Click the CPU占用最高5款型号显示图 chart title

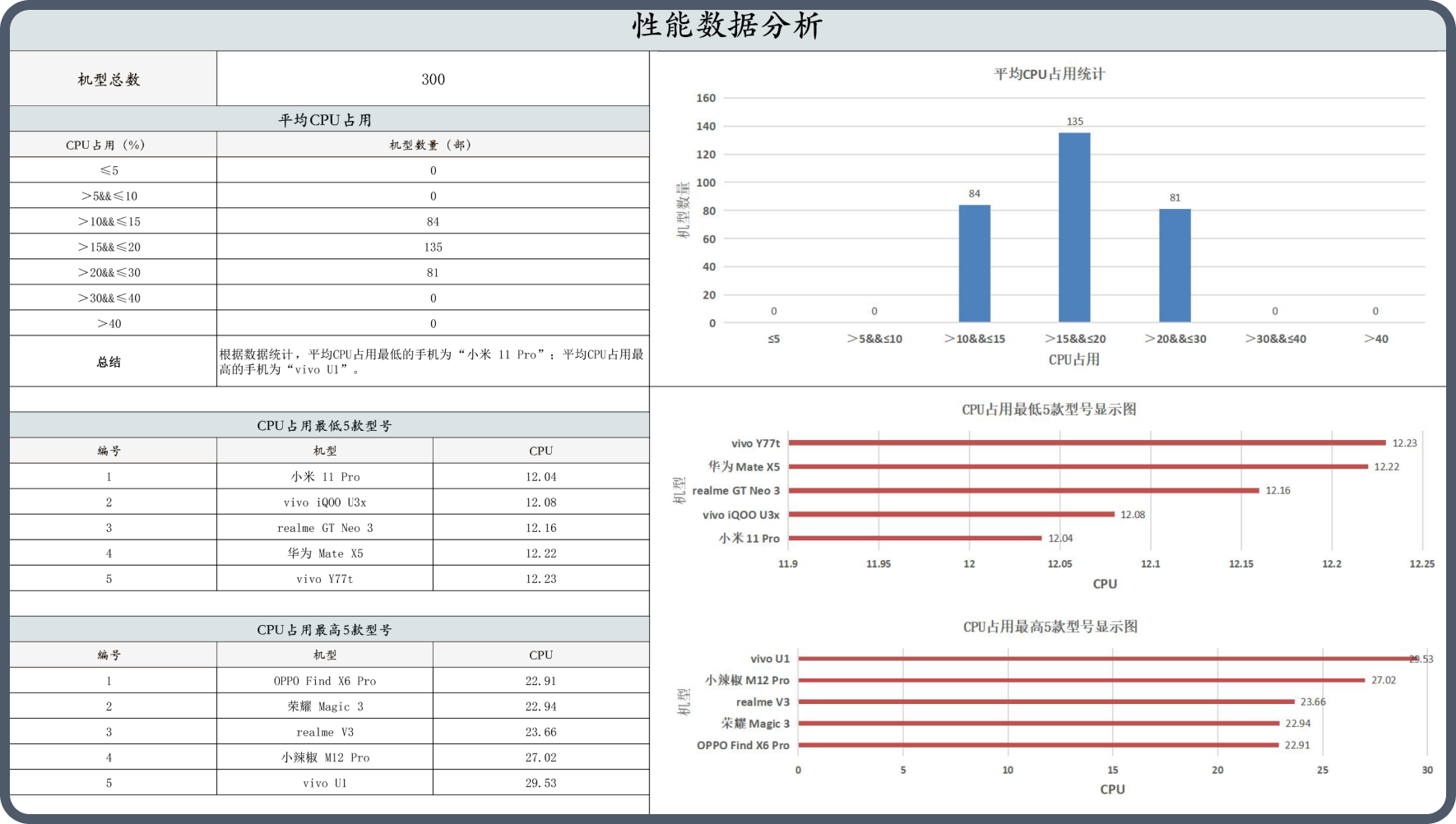point(1050,627)
